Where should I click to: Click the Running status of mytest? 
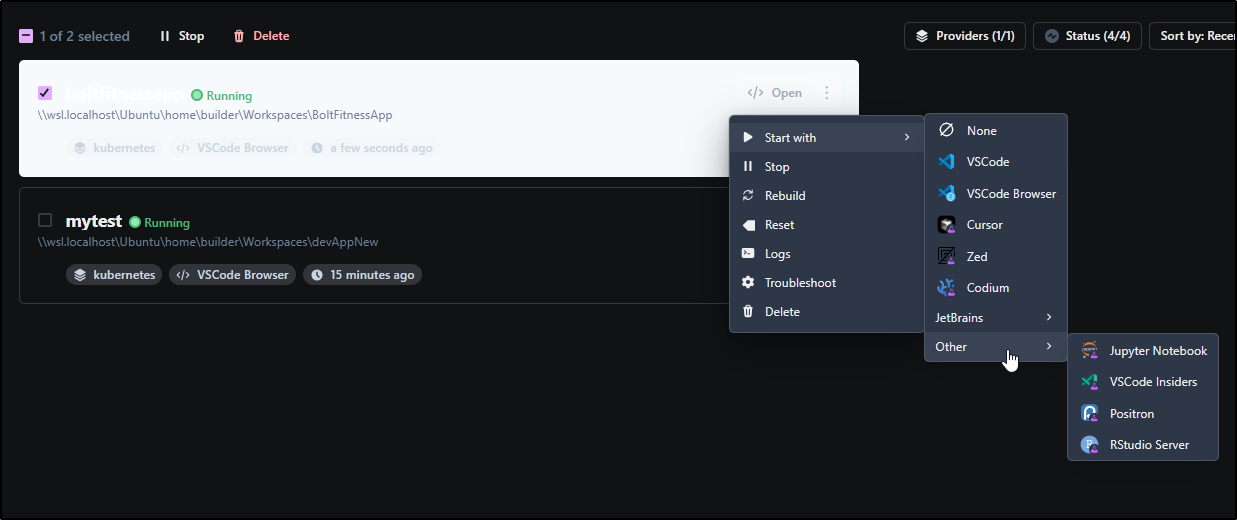coord(159,222)
